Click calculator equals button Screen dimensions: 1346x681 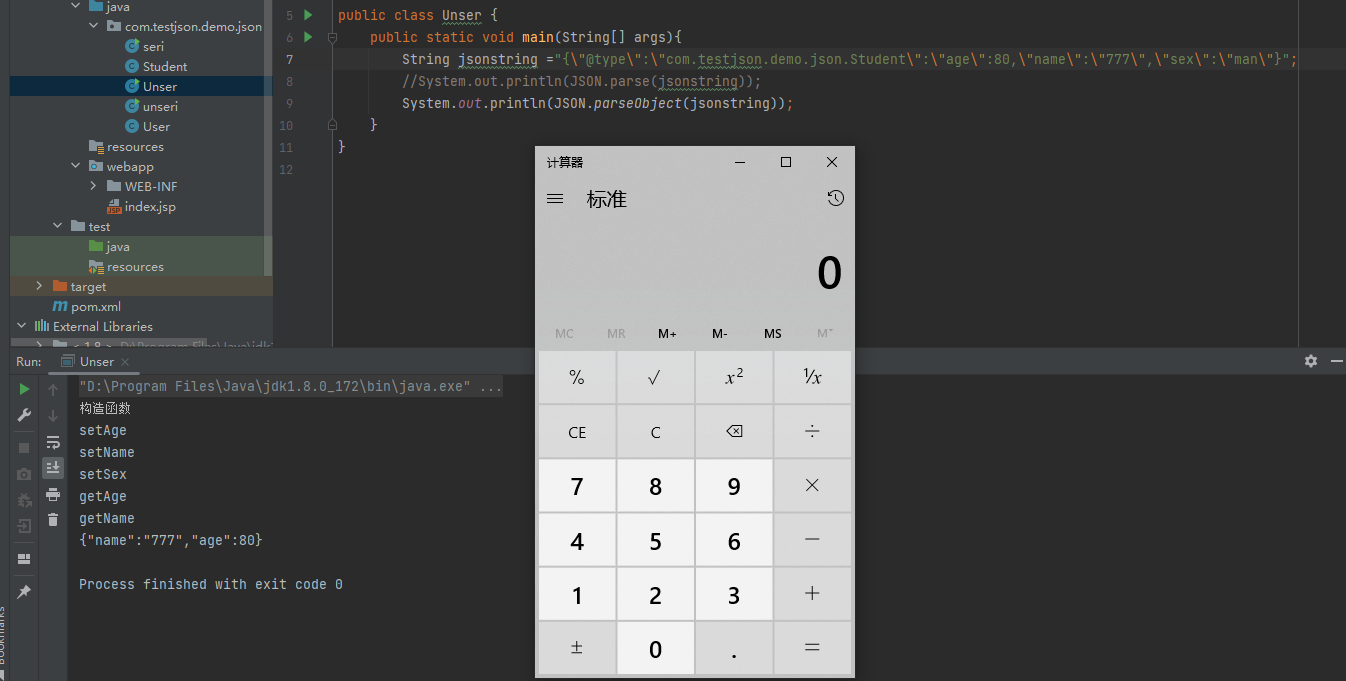coord(812,648)
